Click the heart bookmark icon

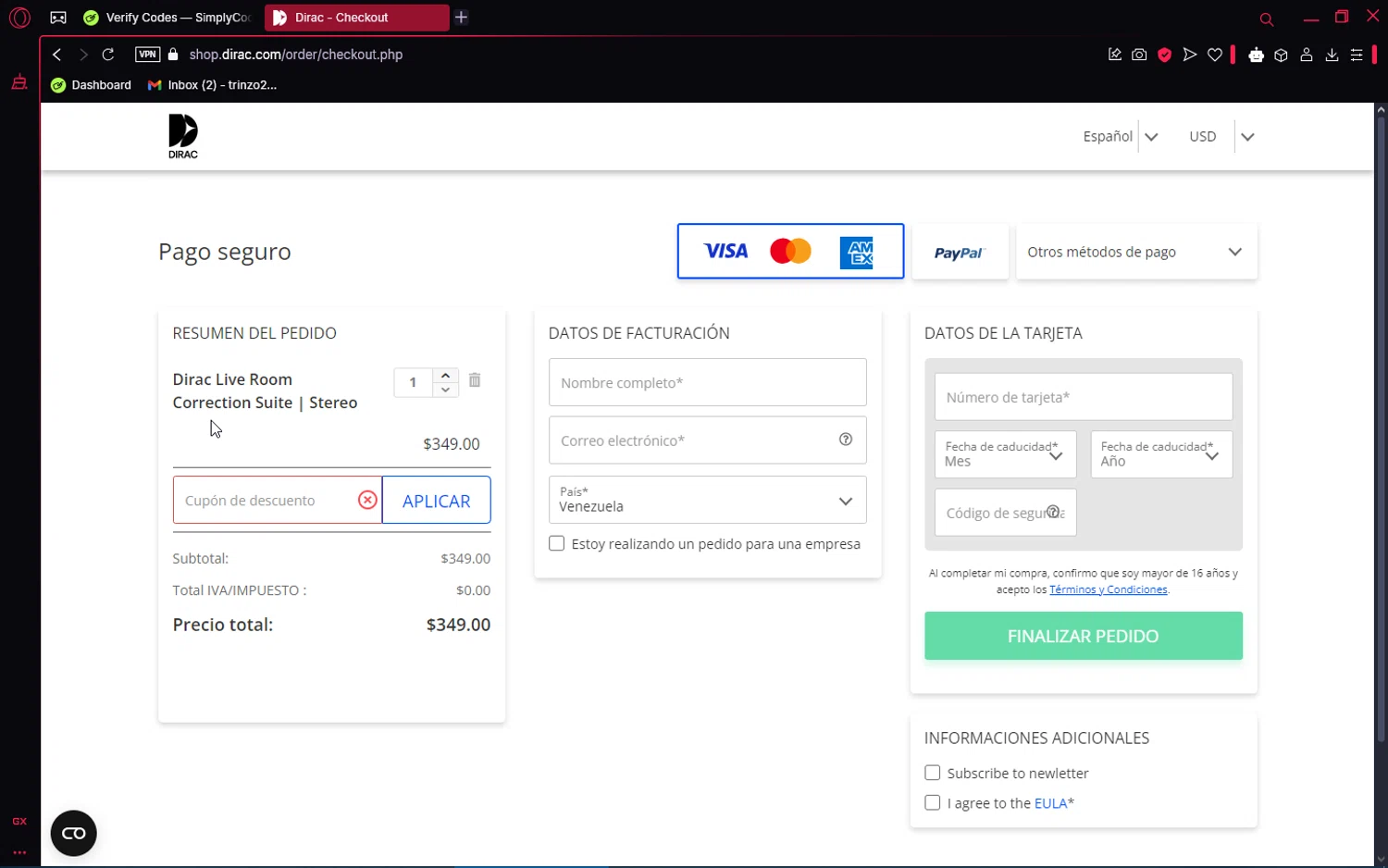[1215, 55]
